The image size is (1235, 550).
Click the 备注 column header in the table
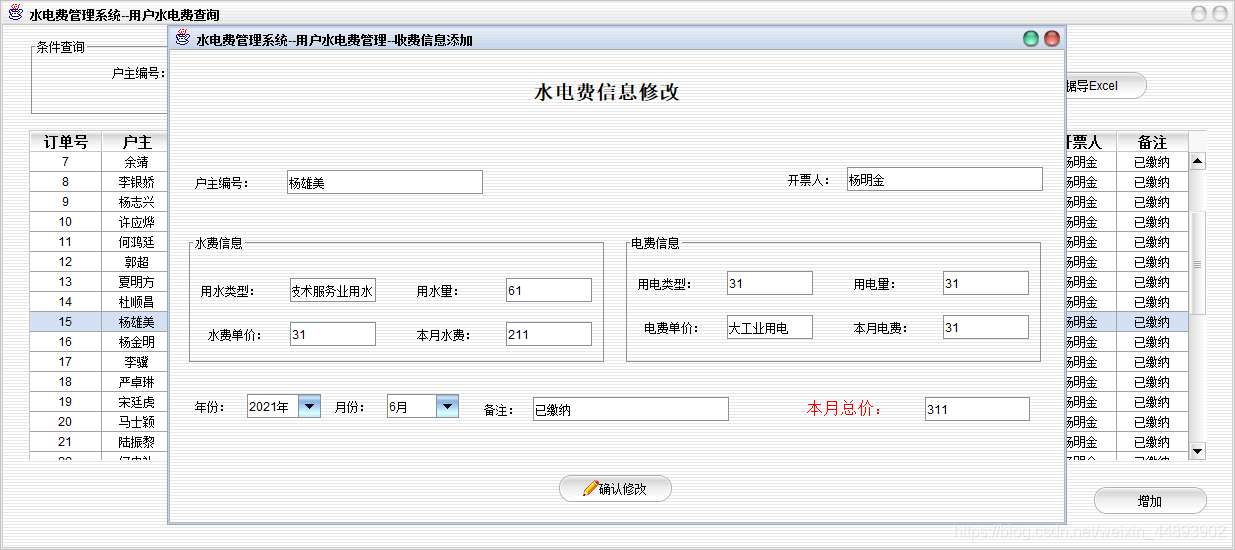click(x=1152, y=142)
